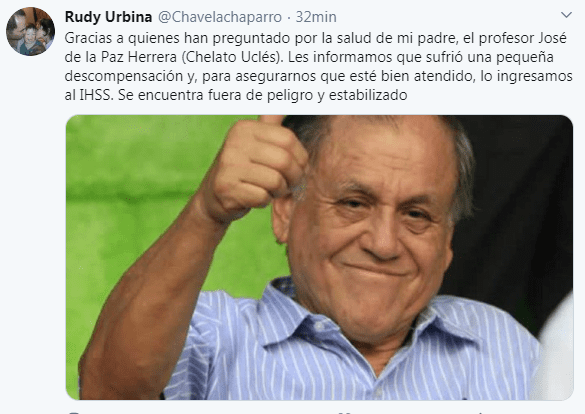
Task: Click the tweet line starting with descompensación
Action: click(x=318, y=76)
